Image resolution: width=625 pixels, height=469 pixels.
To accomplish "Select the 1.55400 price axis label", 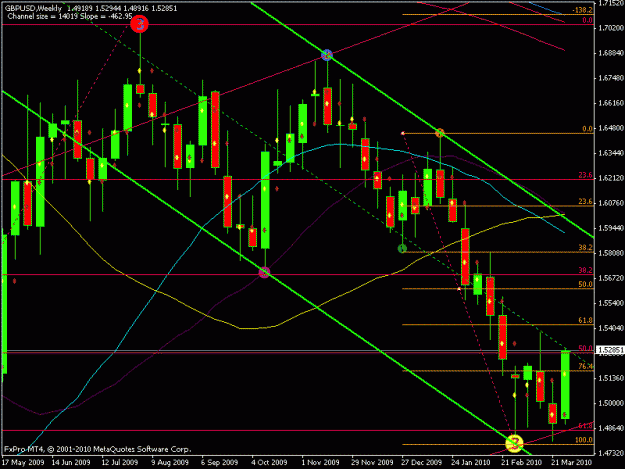I will click(611, 303).
